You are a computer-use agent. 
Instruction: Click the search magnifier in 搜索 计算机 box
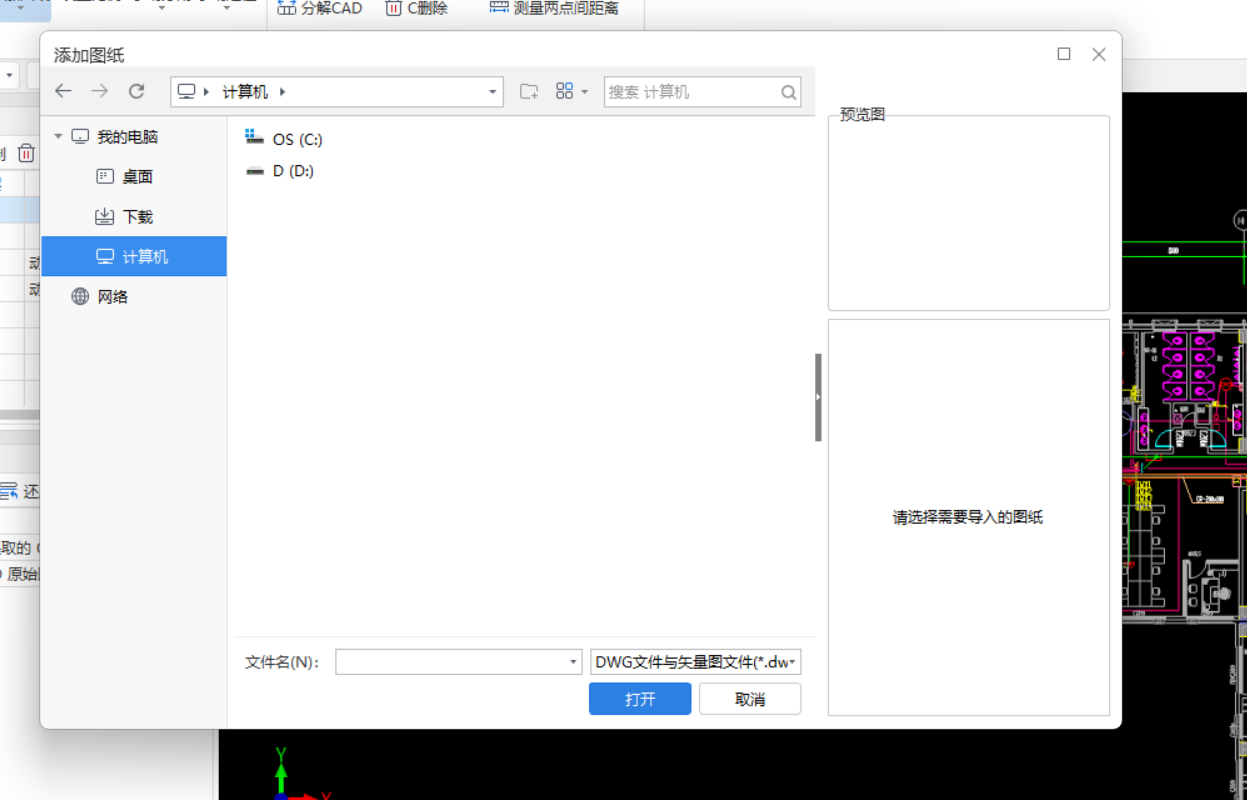coord(788,91)
